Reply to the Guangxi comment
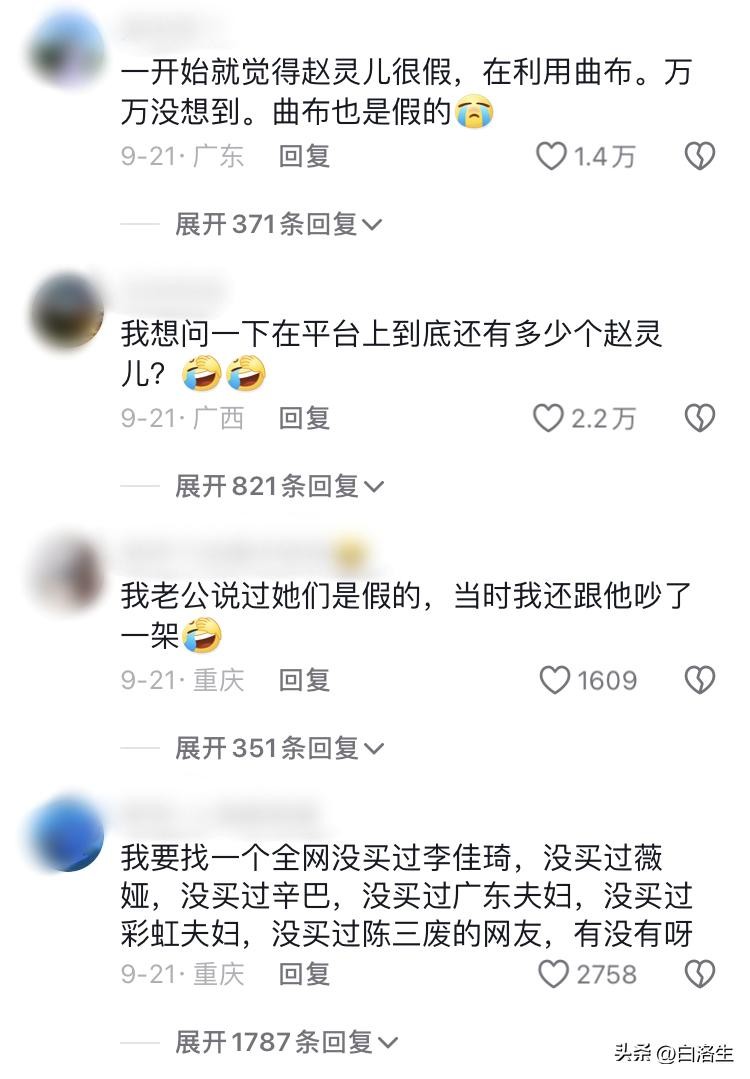The width and height of the screenshot is (750, 1079). [304, 418]
